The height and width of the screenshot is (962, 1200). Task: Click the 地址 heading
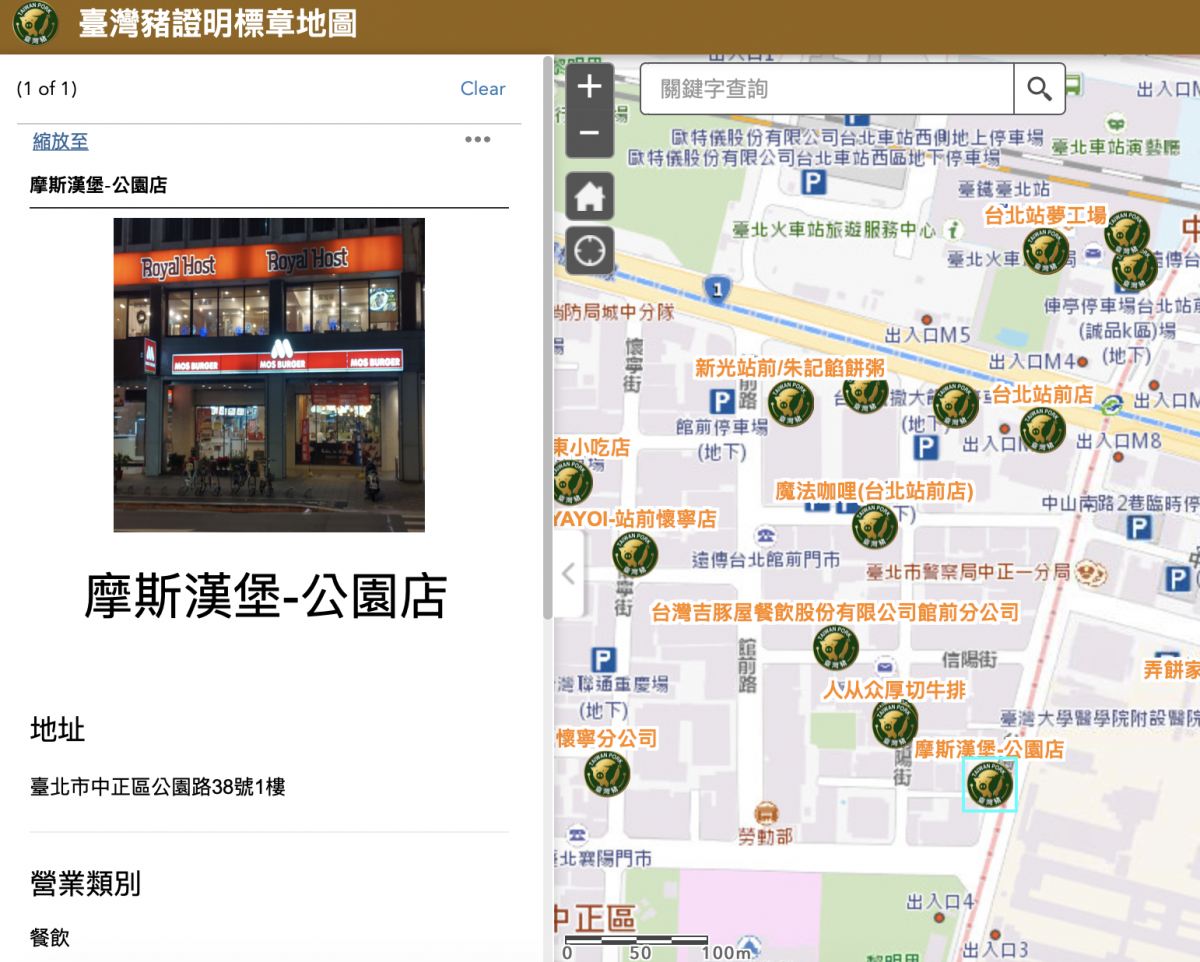coord(58,729)
